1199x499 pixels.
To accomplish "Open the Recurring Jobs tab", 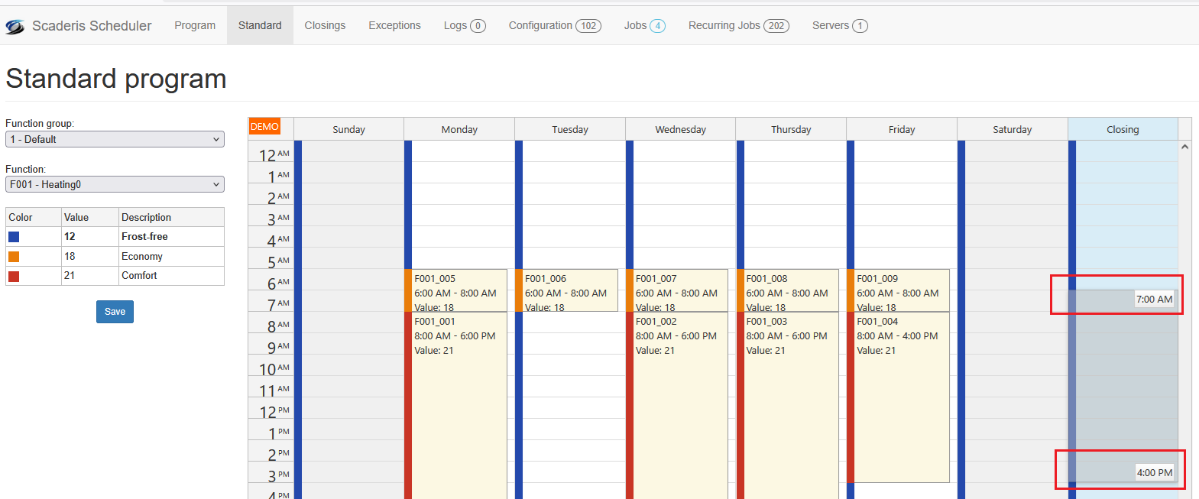I will pyautogui.click(x=738, y=26).
